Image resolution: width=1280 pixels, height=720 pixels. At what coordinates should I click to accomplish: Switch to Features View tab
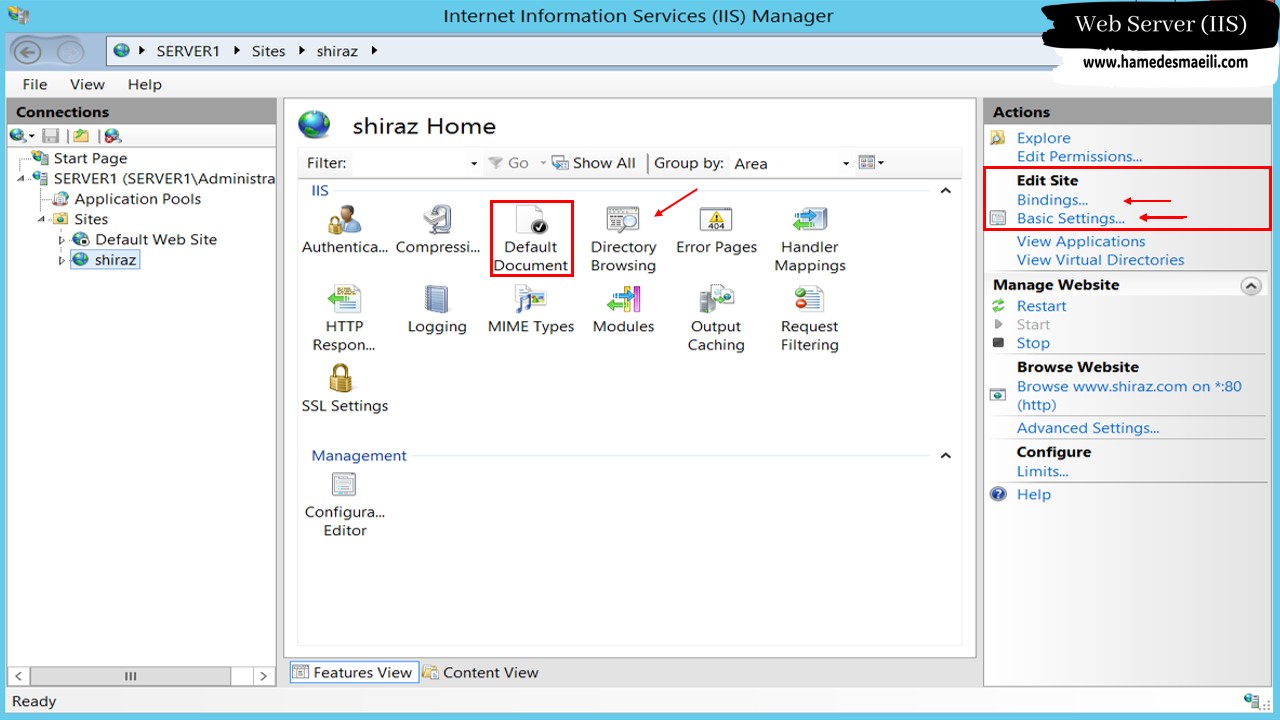(352, 672)
